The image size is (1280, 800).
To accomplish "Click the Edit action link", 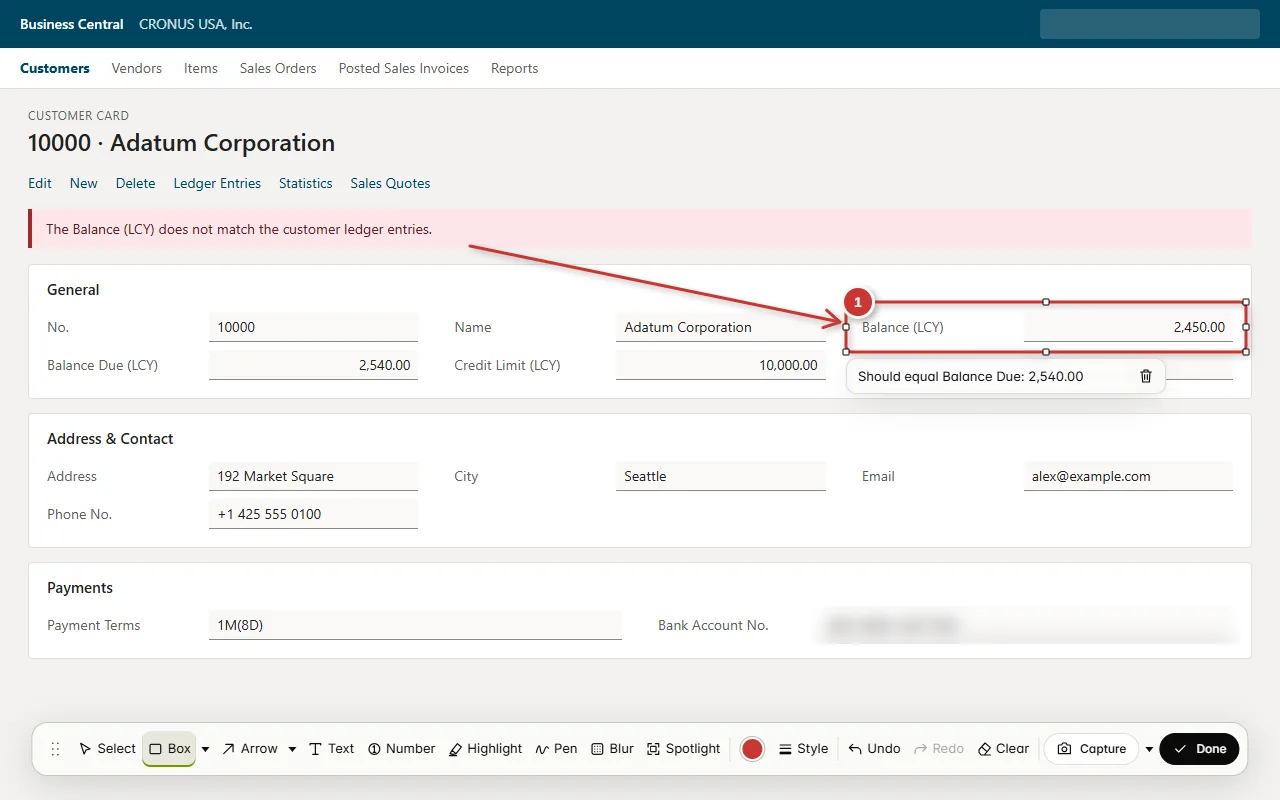I will [x=40, y=183].
